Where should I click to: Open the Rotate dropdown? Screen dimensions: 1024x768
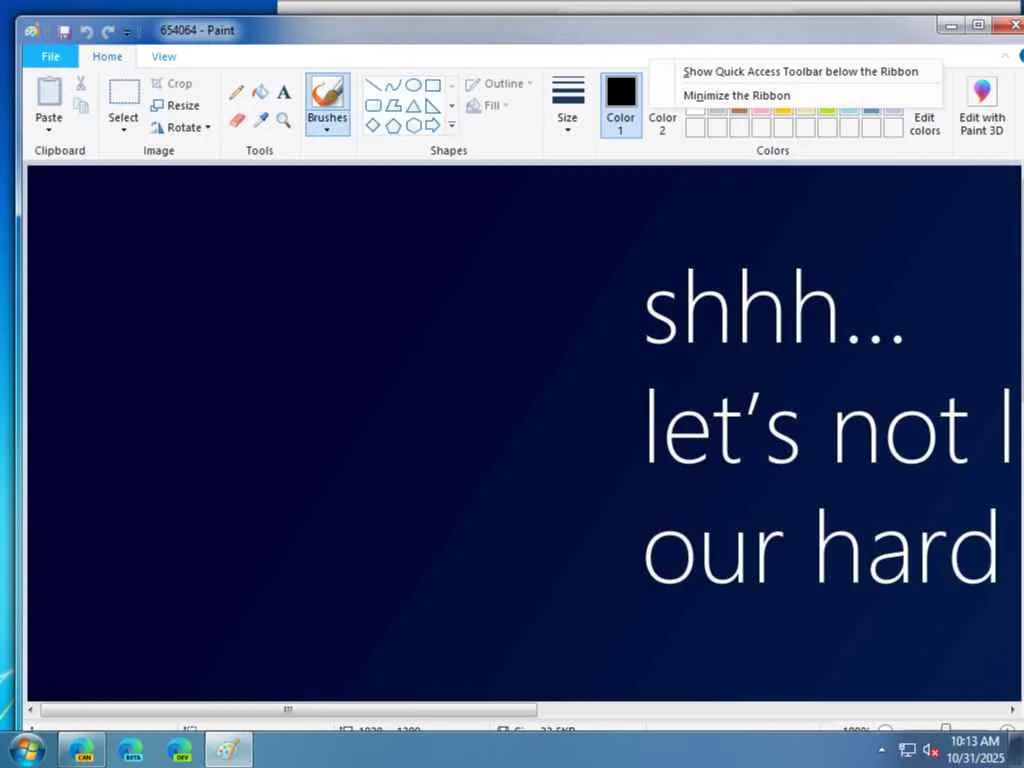tap(181, 127)
